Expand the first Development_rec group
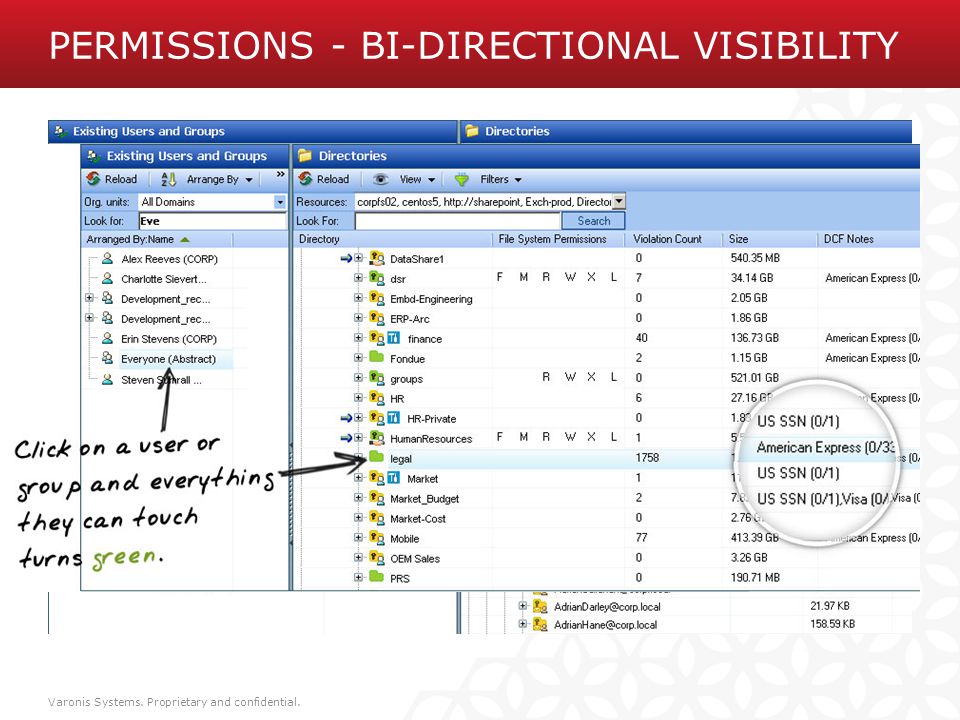 [89, 298]
